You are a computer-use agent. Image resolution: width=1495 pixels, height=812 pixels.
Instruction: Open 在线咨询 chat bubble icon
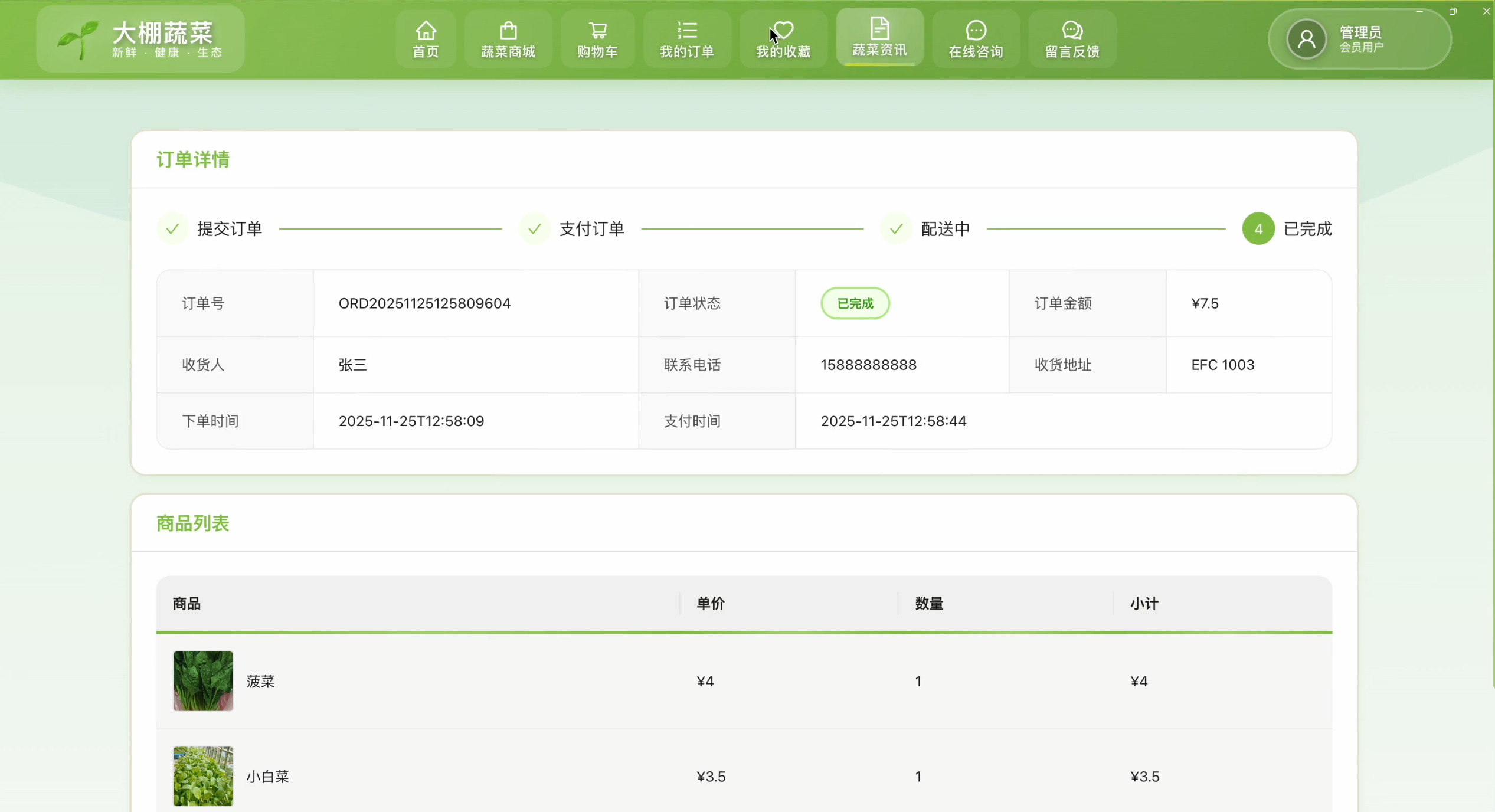click(976, 30)
